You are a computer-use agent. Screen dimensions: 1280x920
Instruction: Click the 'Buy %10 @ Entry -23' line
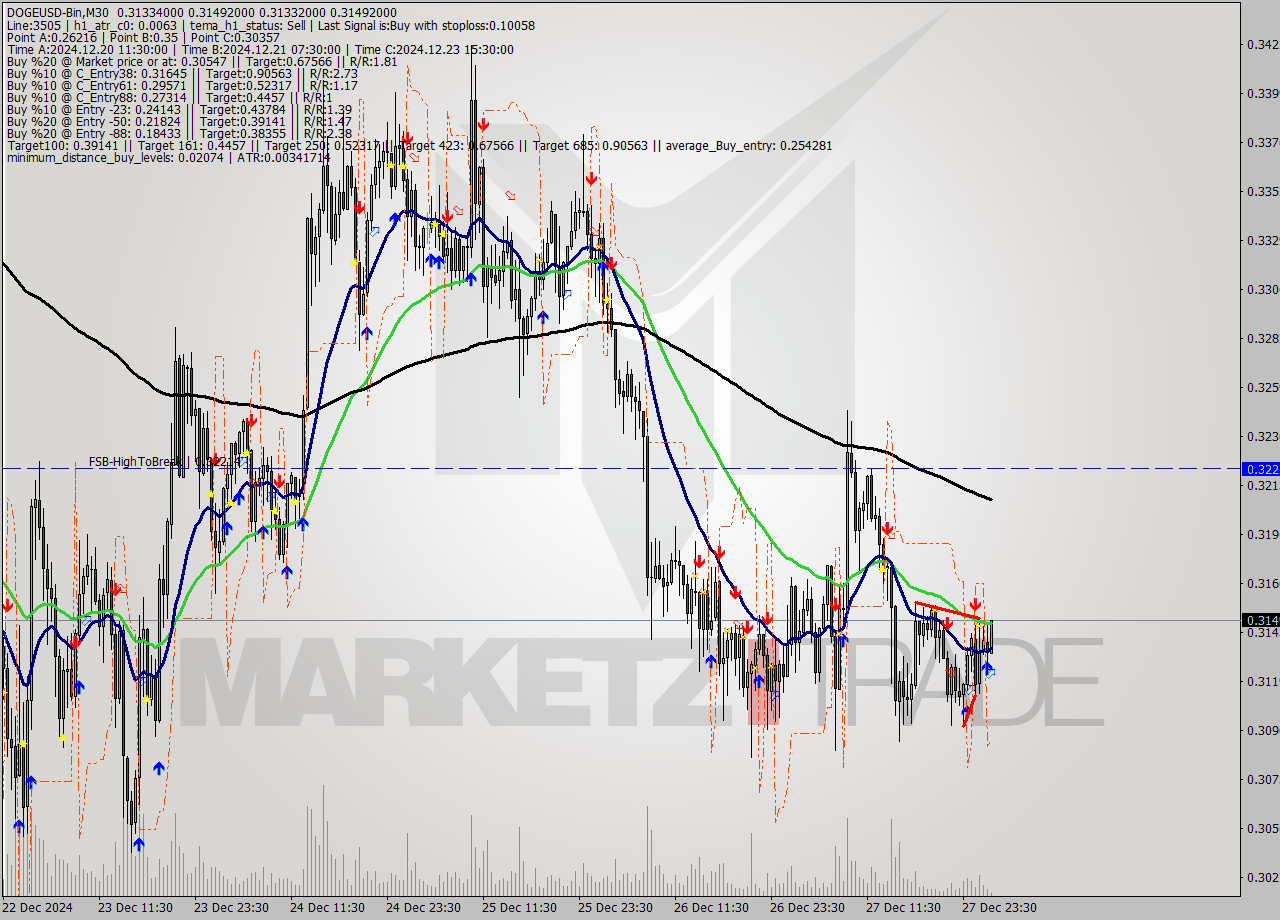tap(179, 109)
